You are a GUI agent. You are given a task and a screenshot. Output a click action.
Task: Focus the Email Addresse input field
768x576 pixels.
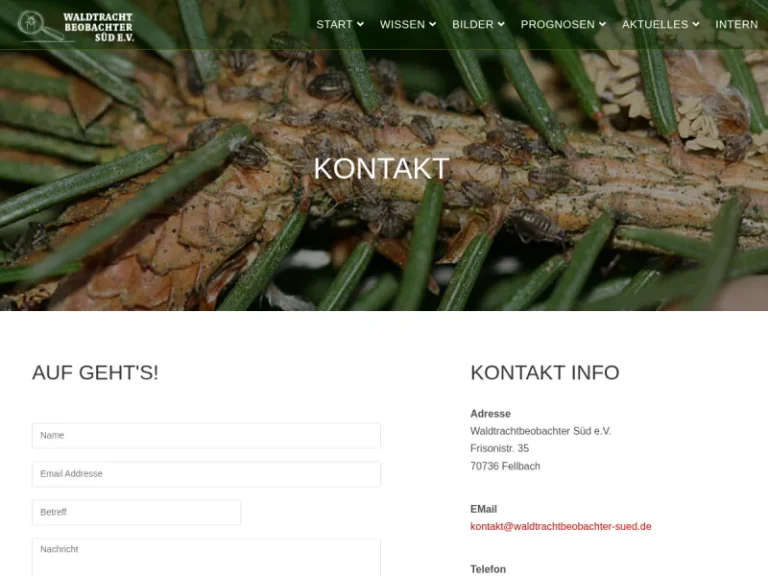[x=206, y=474]
